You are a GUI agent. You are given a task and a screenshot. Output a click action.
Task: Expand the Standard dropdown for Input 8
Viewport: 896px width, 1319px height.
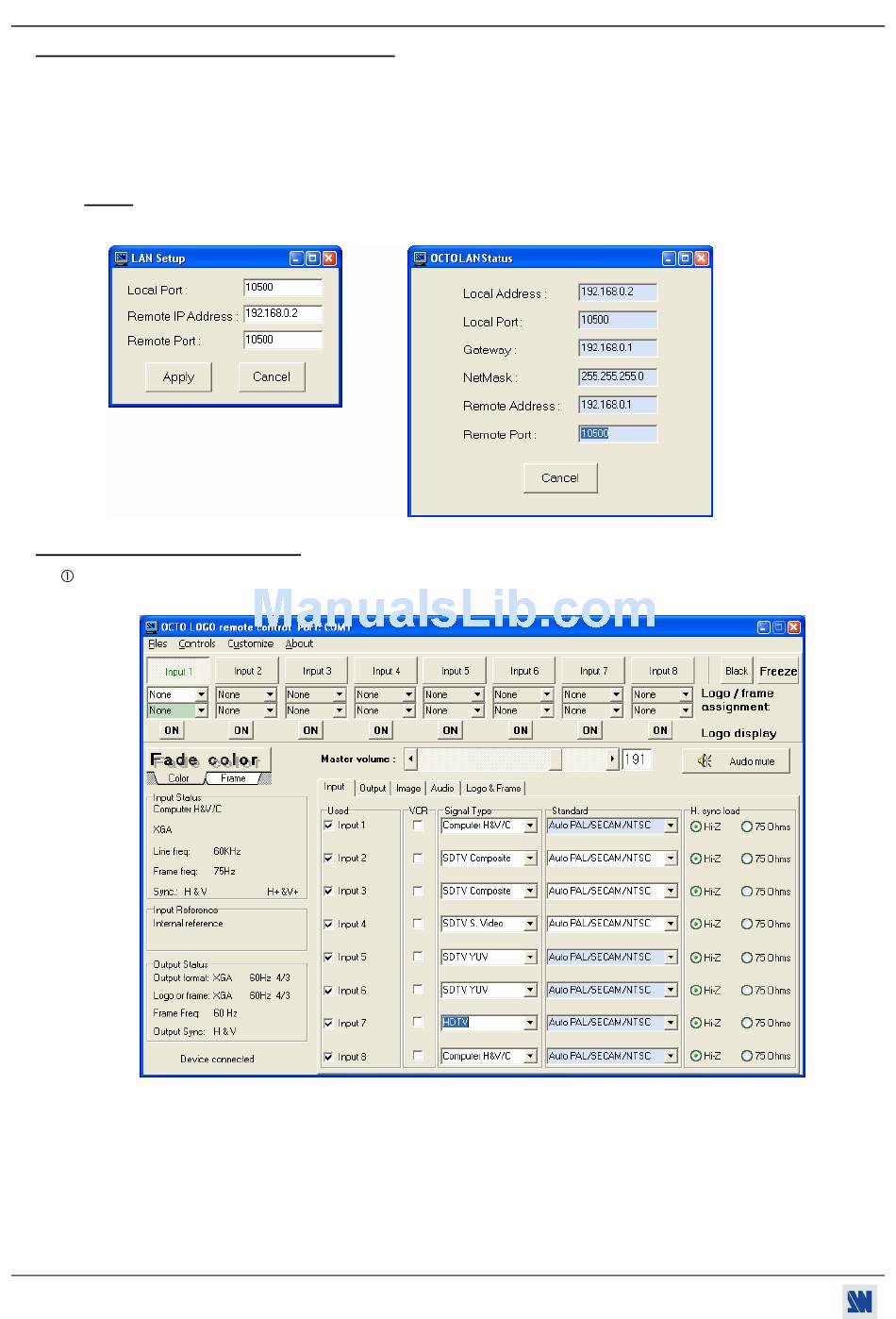point(671,1056)
